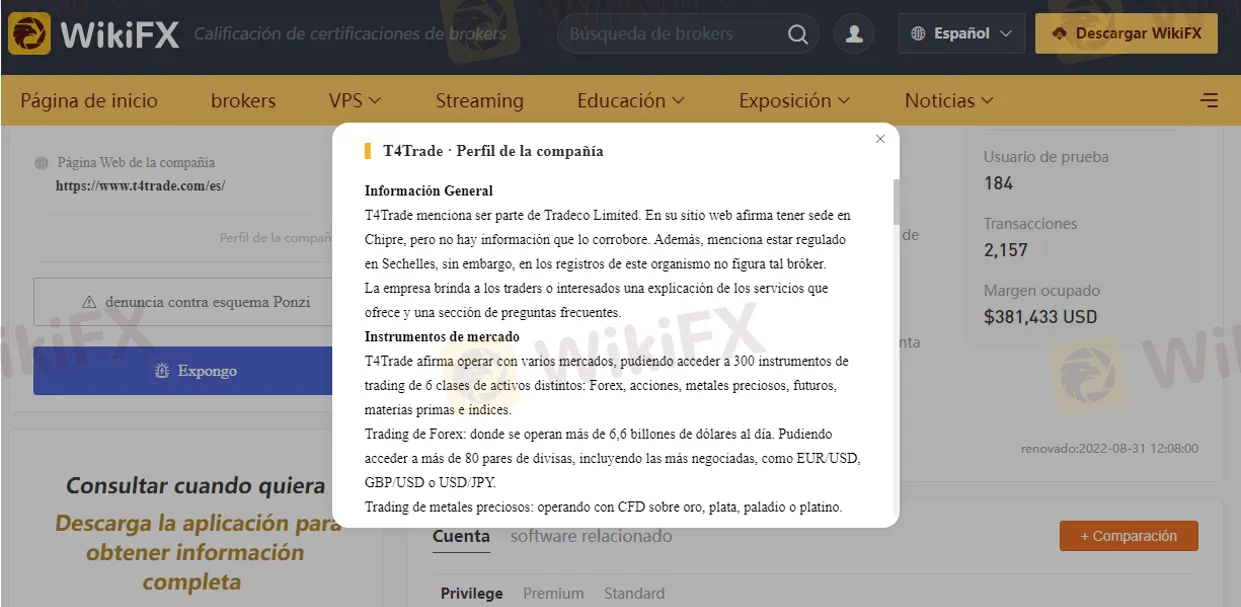The image size is (1241, 607).
Task: Expand the Exposición dropdown
Action: (x=794, y=100)
